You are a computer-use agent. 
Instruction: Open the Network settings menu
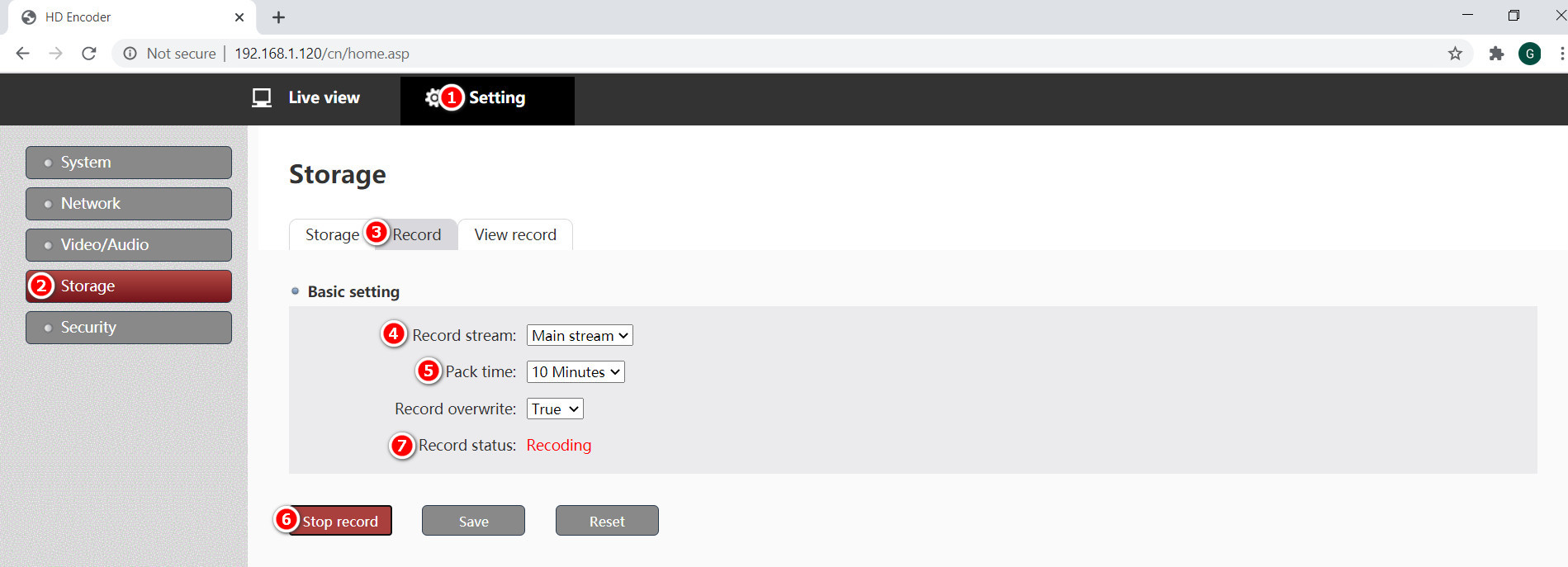coord(129,204)
